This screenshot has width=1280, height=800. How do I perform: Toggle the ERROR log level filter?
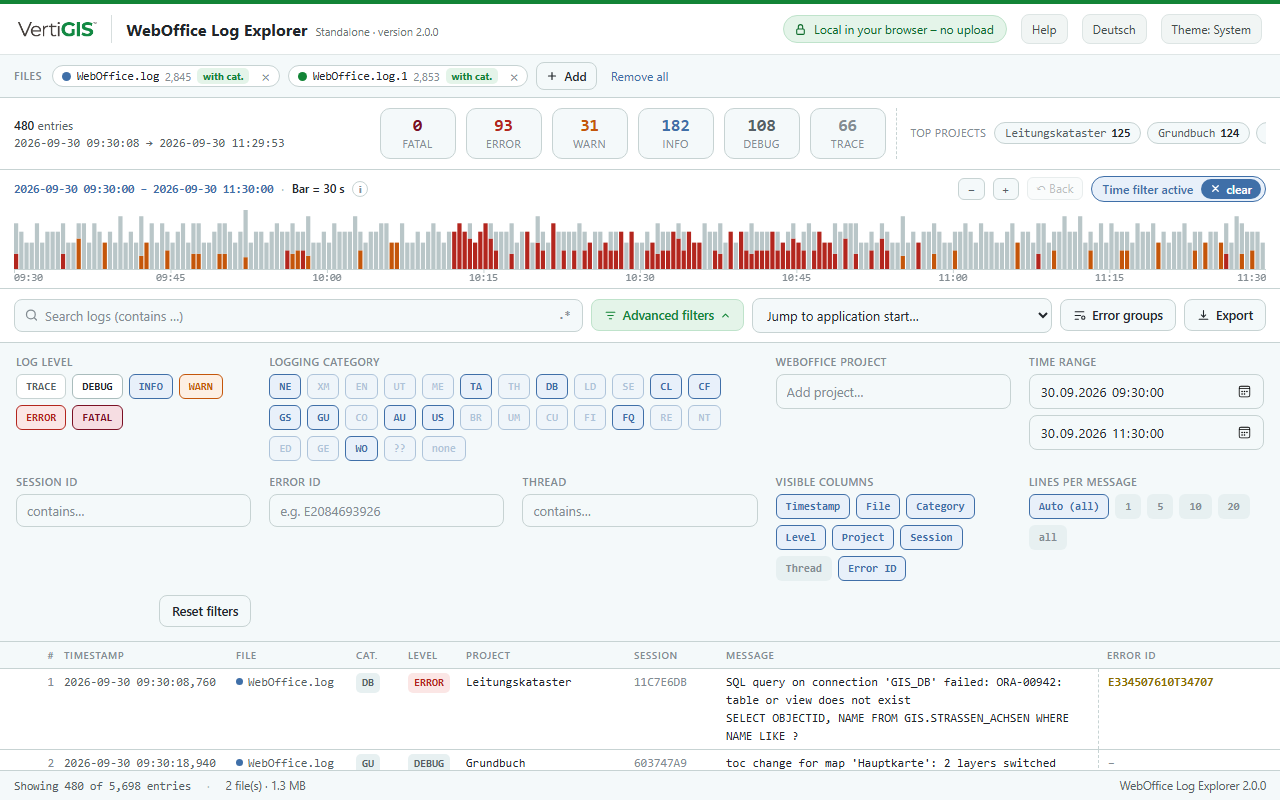41,417
